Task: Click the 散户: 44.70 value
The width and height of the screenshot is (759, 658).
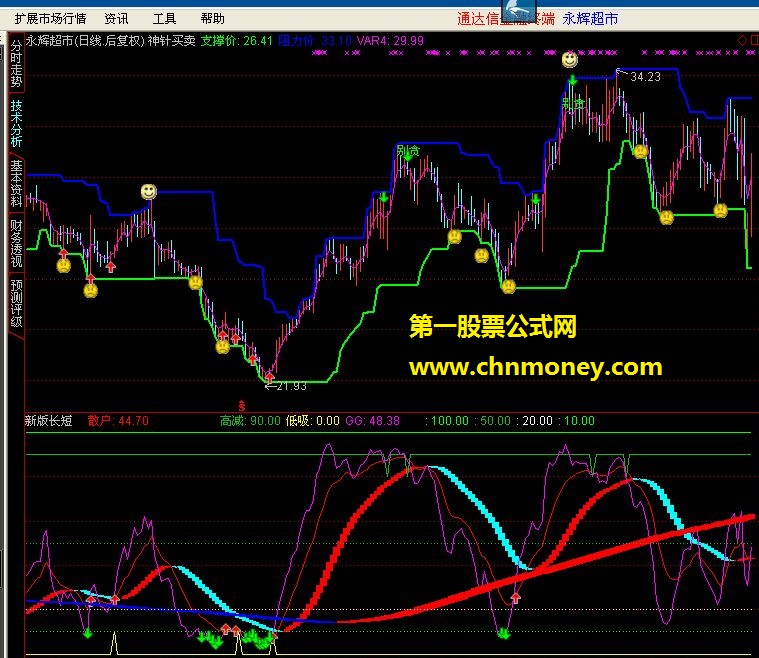Action: [x=118, y=421]
